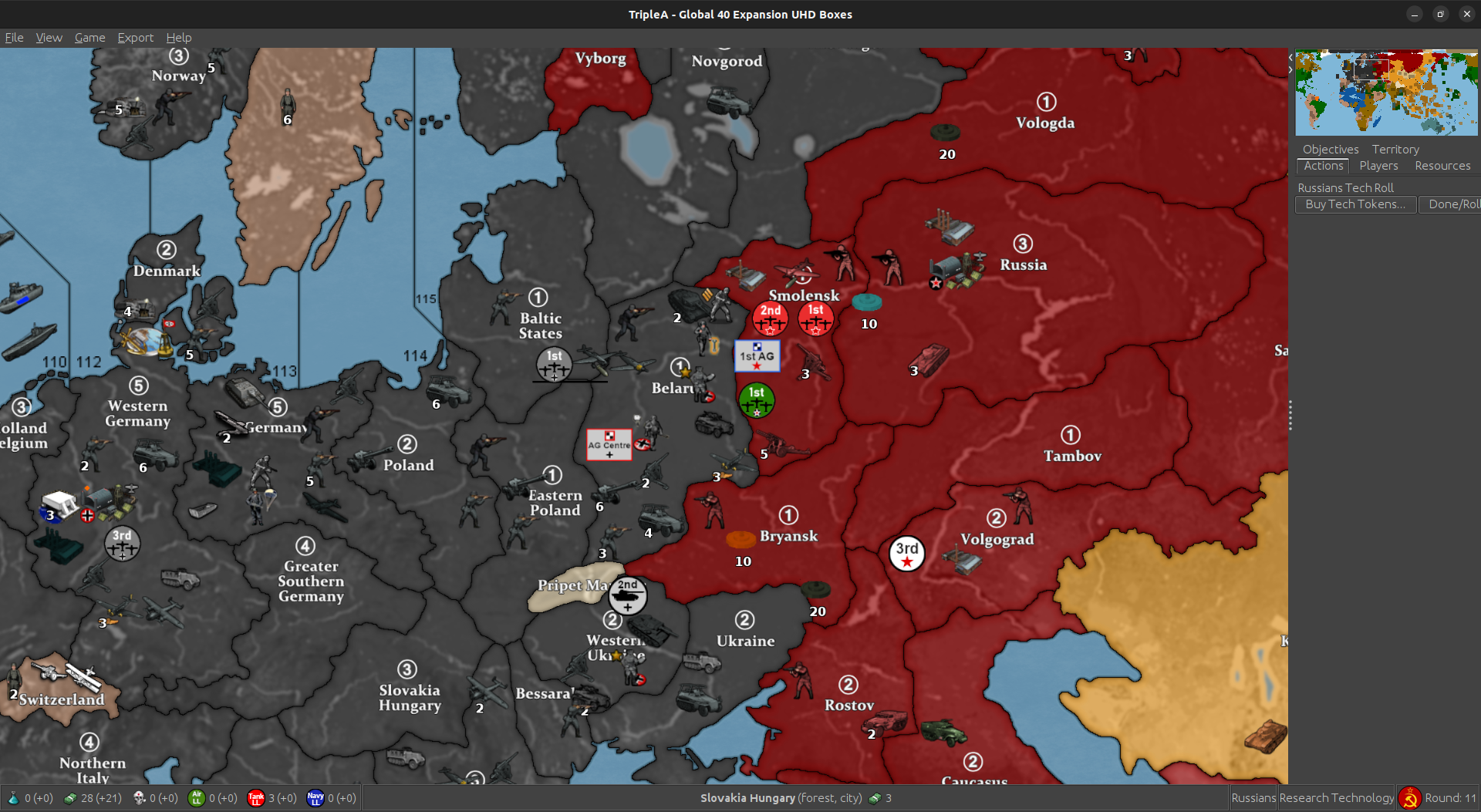Viewport: 1481px width, 812px height.
Task: Click the side panel divider handle
Action: coord(1290,416)
